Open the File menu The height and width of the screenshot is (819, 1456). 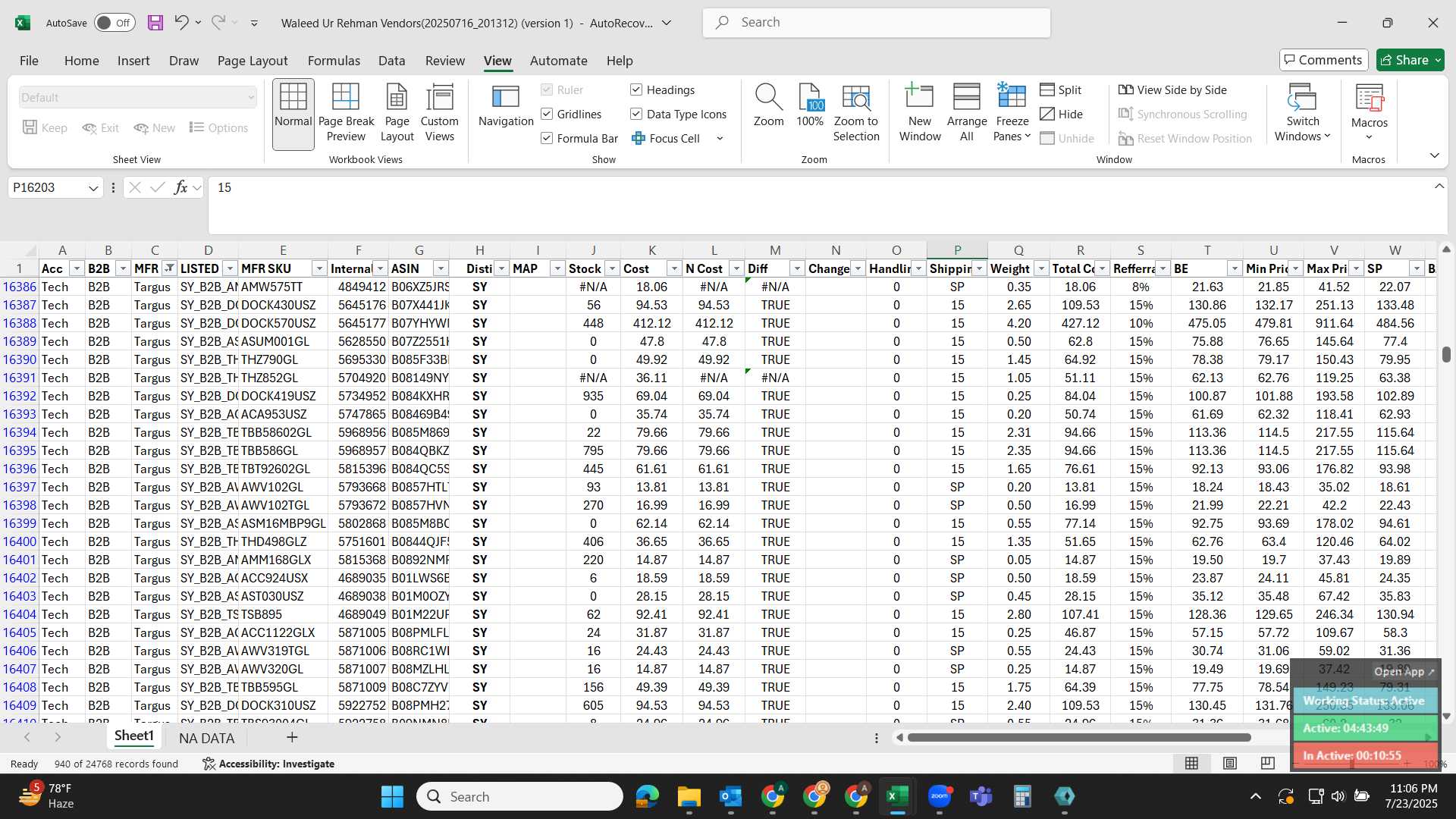(29, 61)
